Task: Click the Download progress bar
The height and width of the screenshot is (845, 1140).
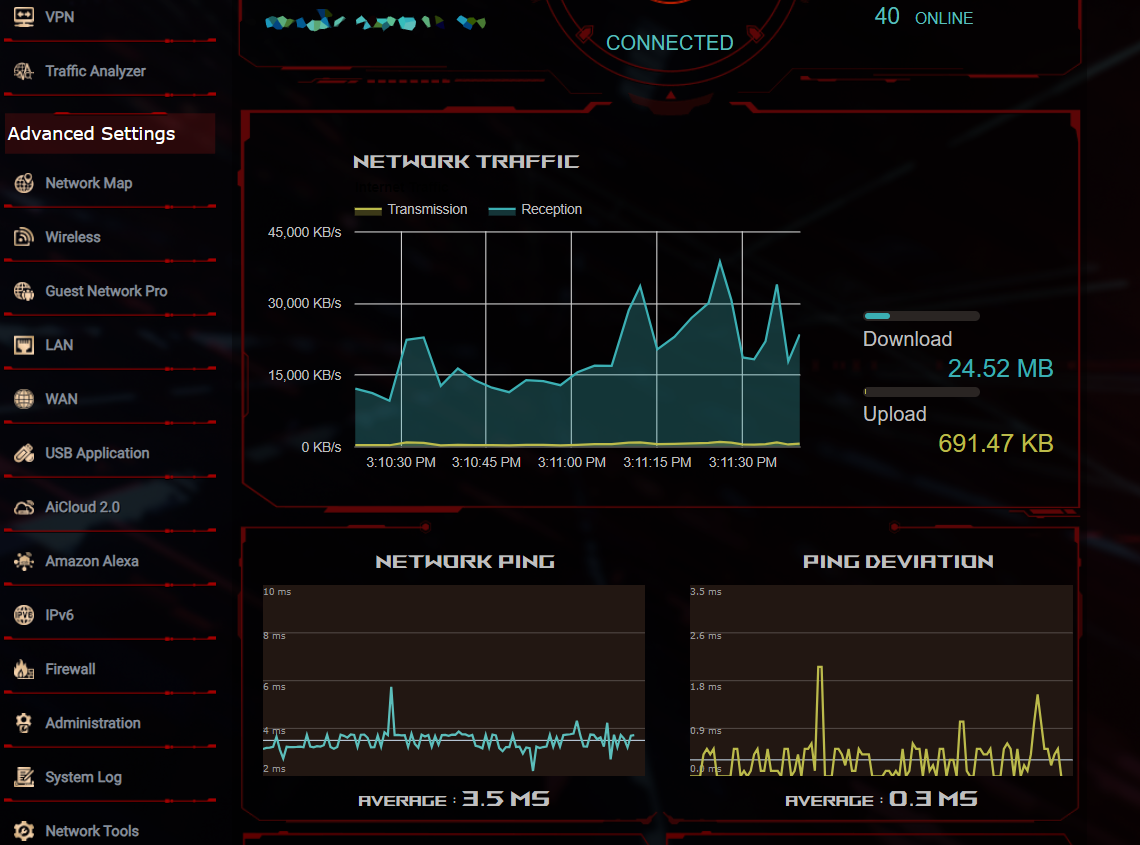Action: [921, 316]
